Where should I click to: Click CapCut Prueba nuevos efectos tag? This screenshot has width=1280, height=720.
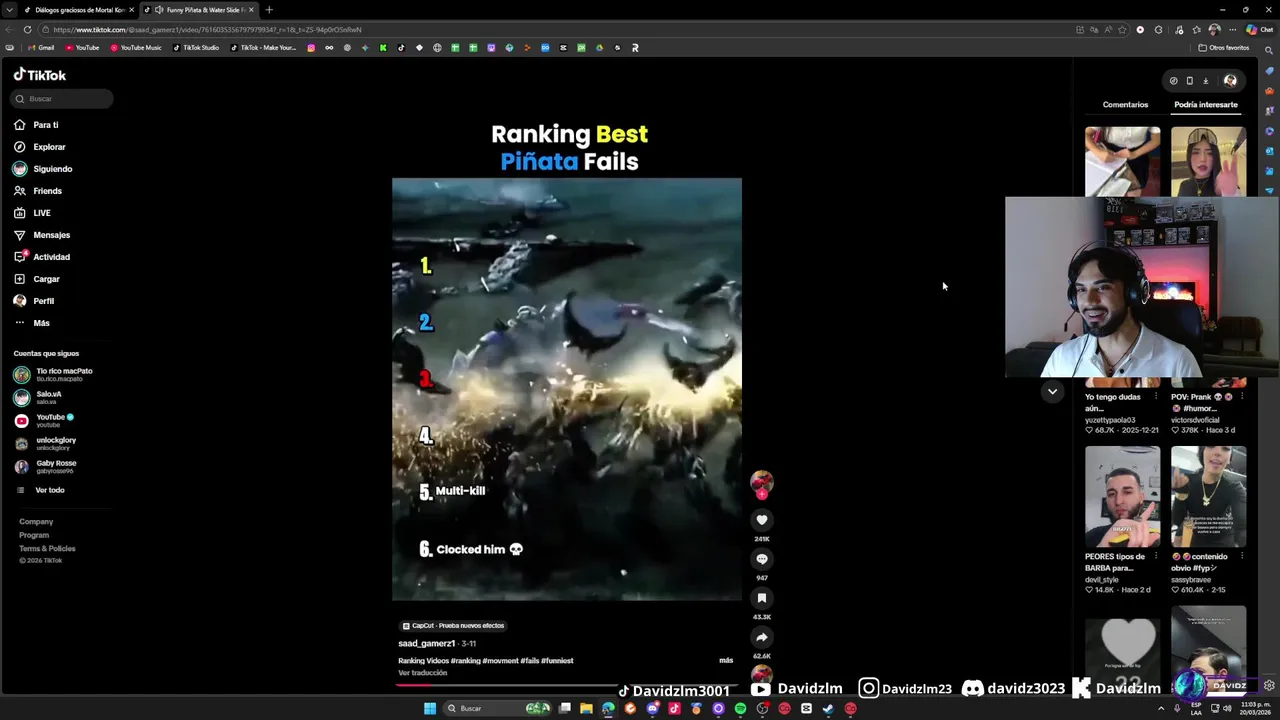click(x=453, y=626)
